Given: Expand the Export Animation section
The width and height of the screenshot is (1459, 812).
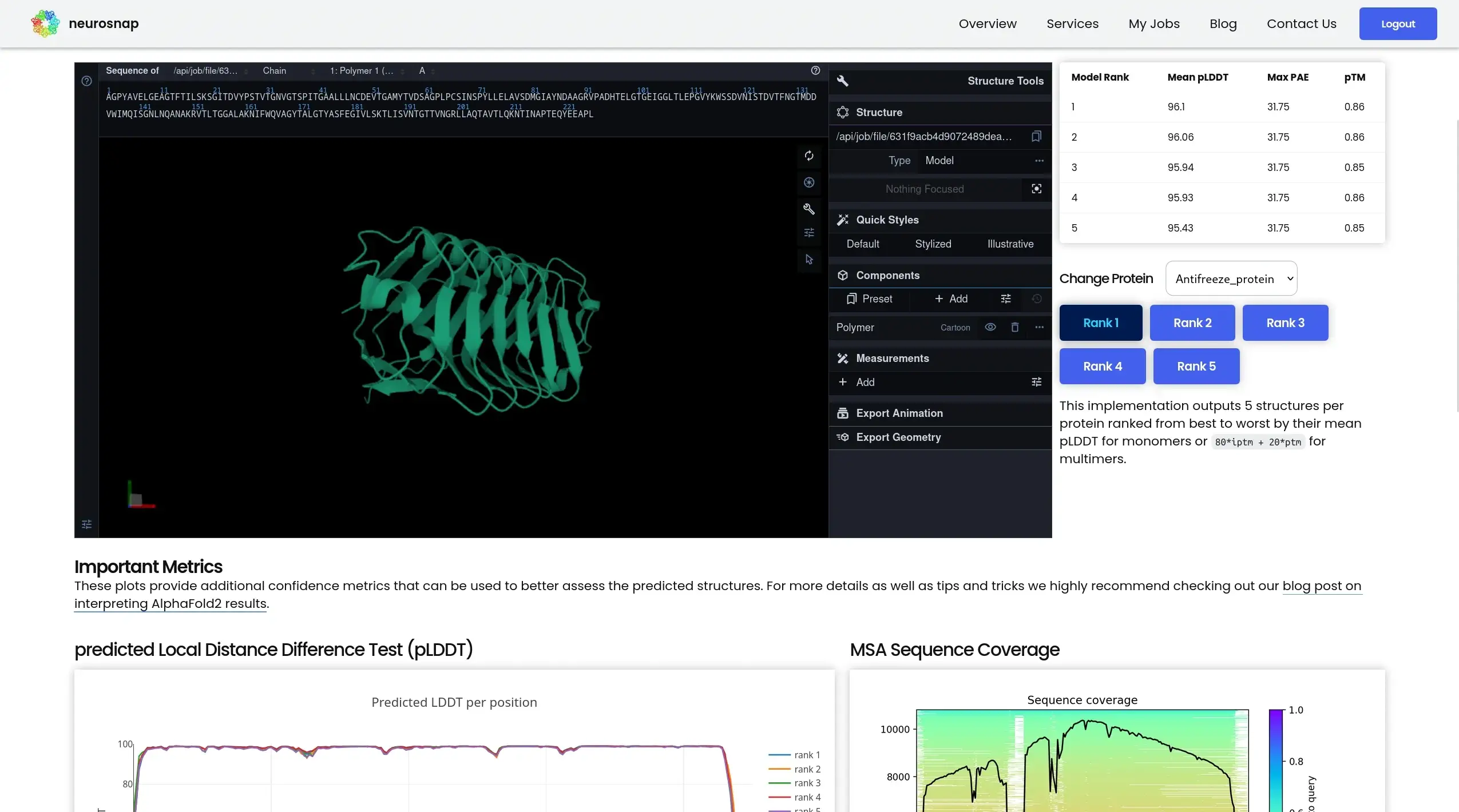Looking at the screenshot, I should coord(899,413).
